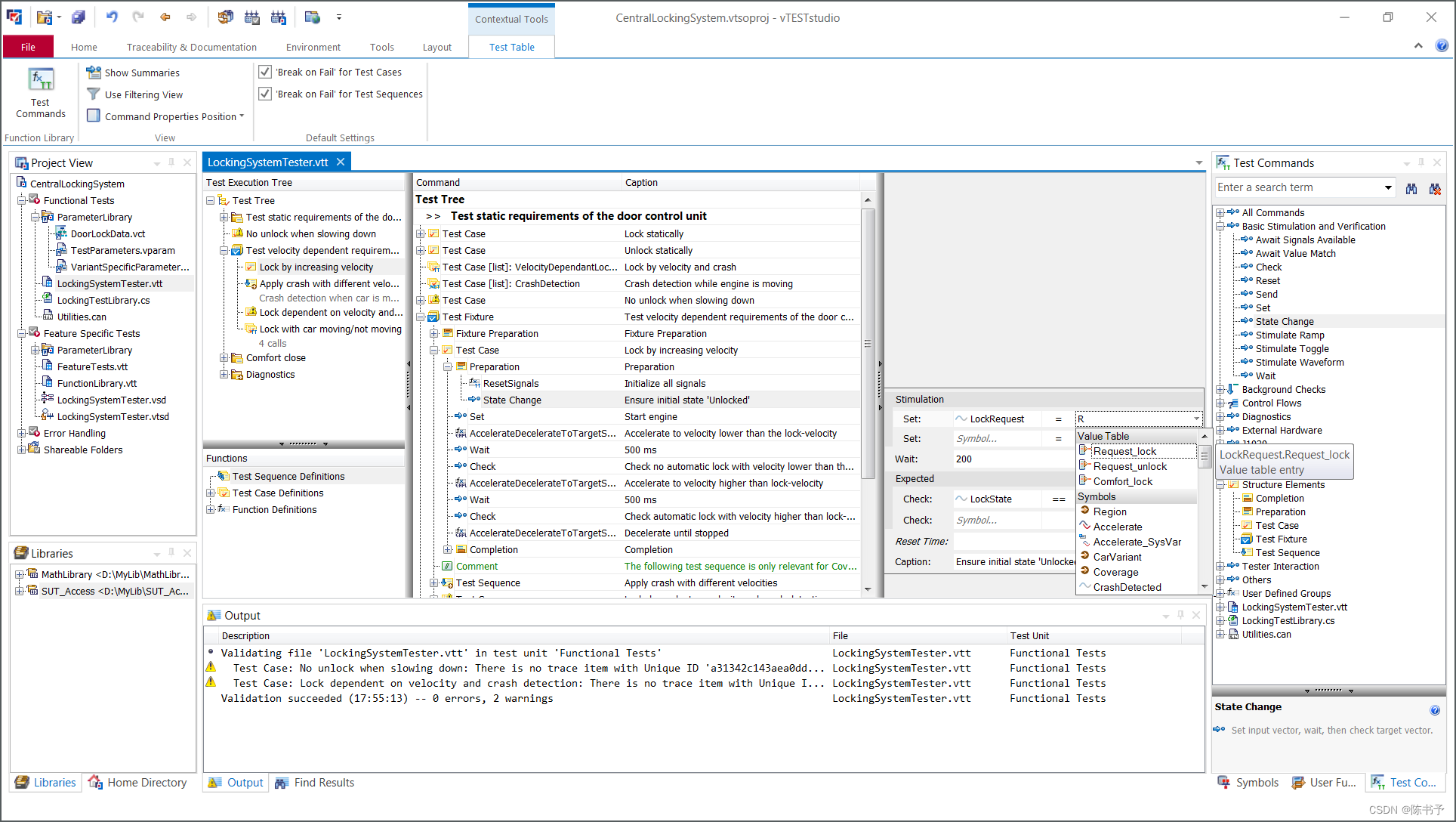Expand the Comfort close tree node
Viewport: 1456px width, 822px height.
tap(224, 358)
